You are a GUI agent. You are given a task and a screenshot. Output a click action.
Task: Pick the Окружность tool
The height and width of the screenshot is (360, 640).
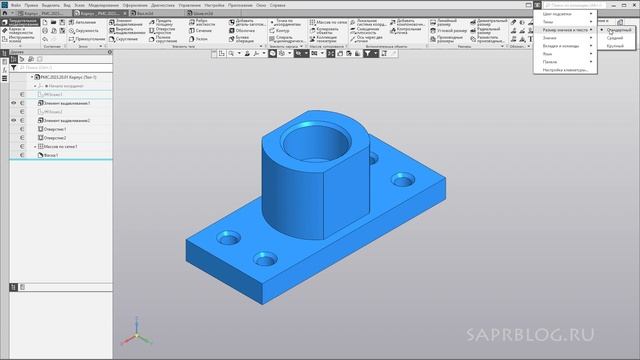point(84,31)
